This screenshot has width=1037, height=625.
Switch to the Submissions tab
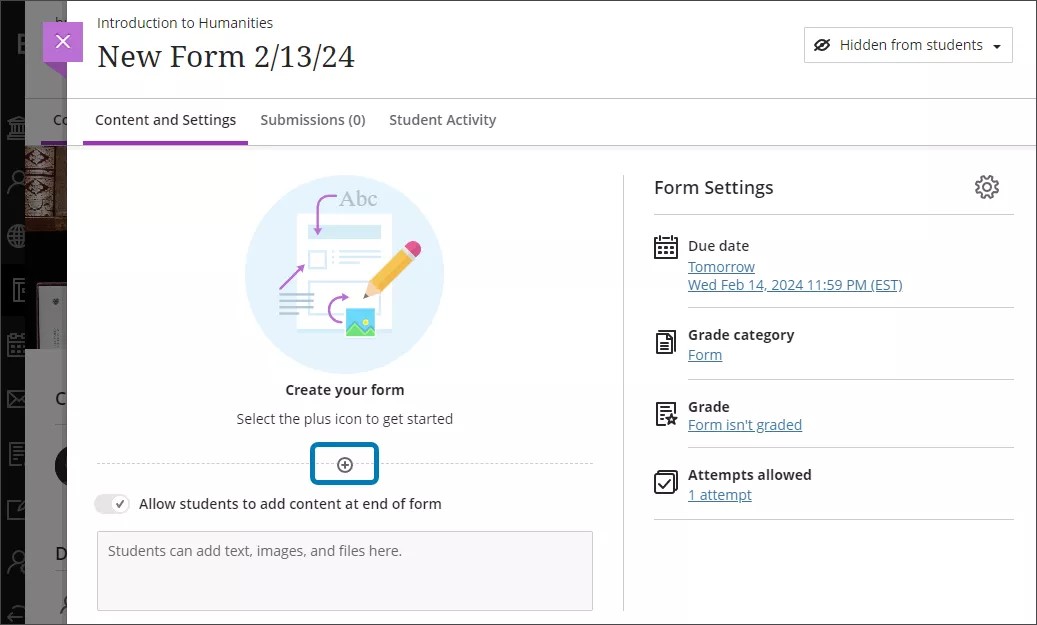click(313, 119)
